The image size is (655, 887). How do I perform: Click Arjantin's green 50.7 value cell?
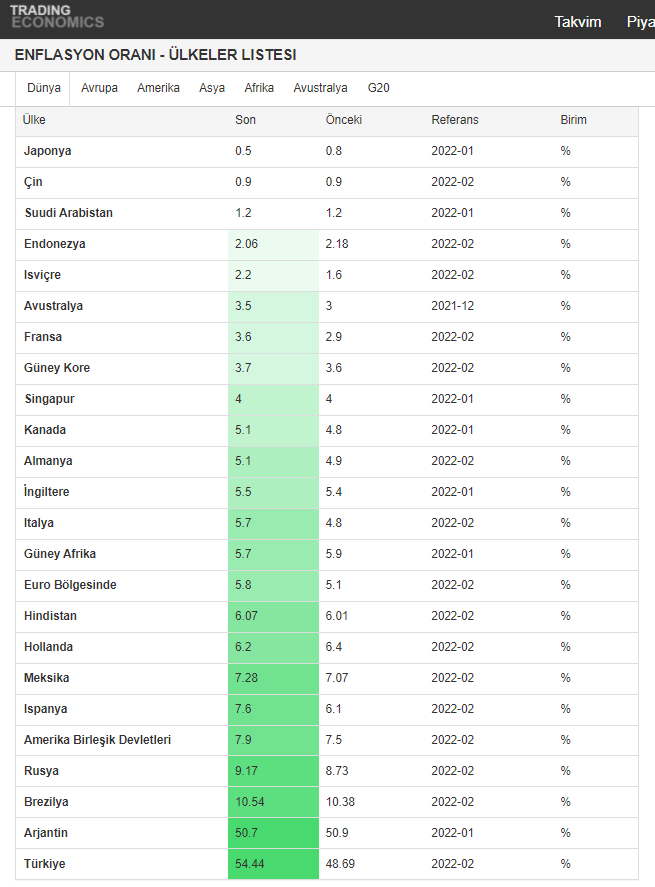pyautogui.click(x=272, y=833)
